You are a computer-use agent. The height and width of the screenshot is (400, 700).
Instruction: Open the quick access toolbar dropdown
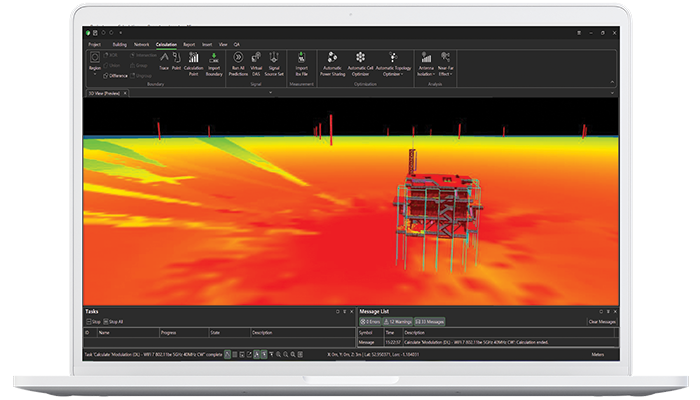pos(121,33)
